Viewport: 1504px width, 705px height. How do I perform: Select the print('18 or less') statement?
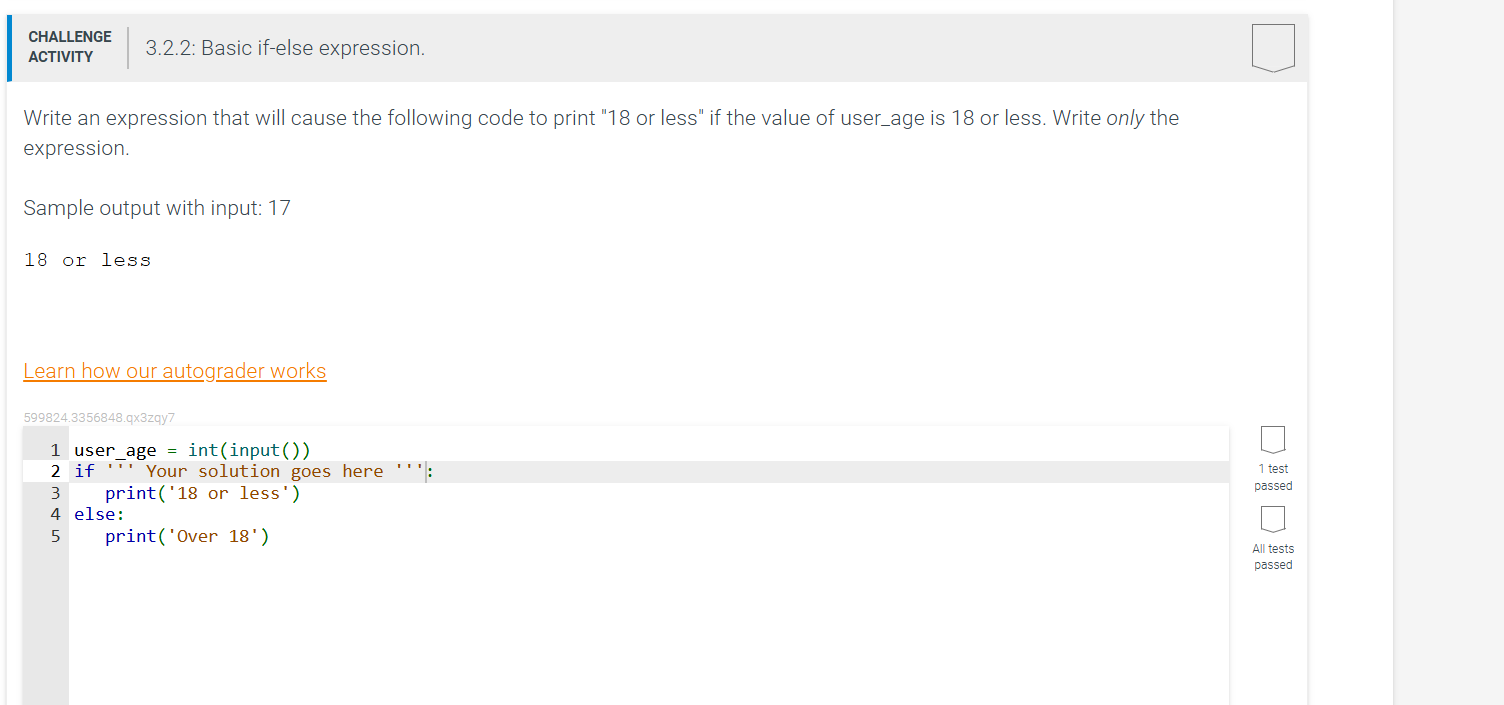[202, 492]
